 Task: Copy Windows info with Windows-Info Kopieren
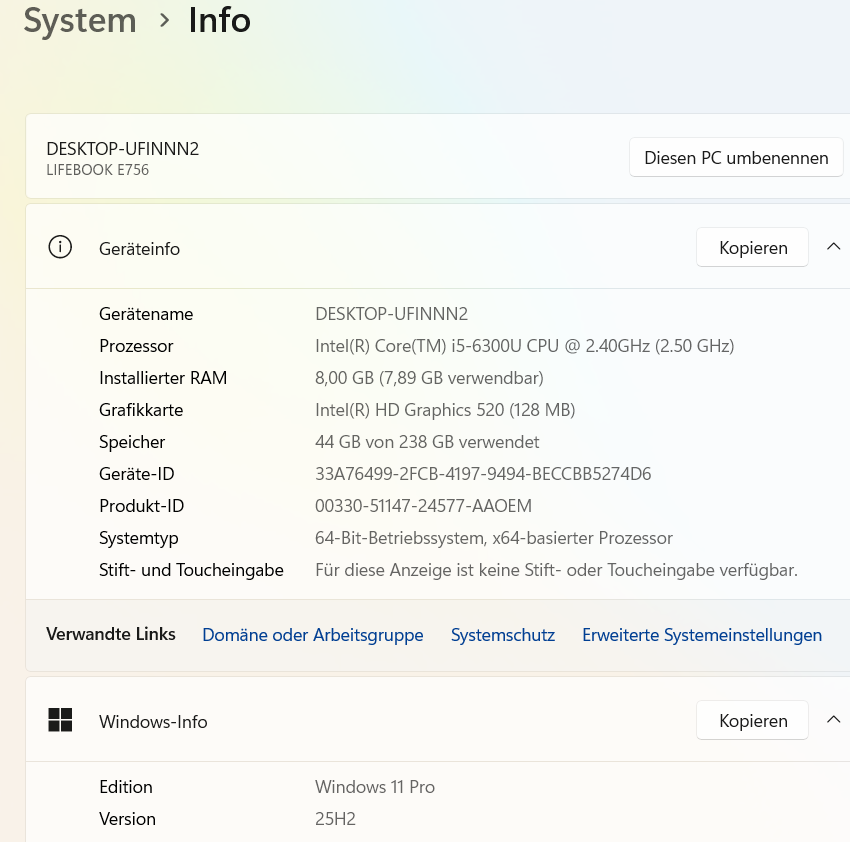point(752,720)
